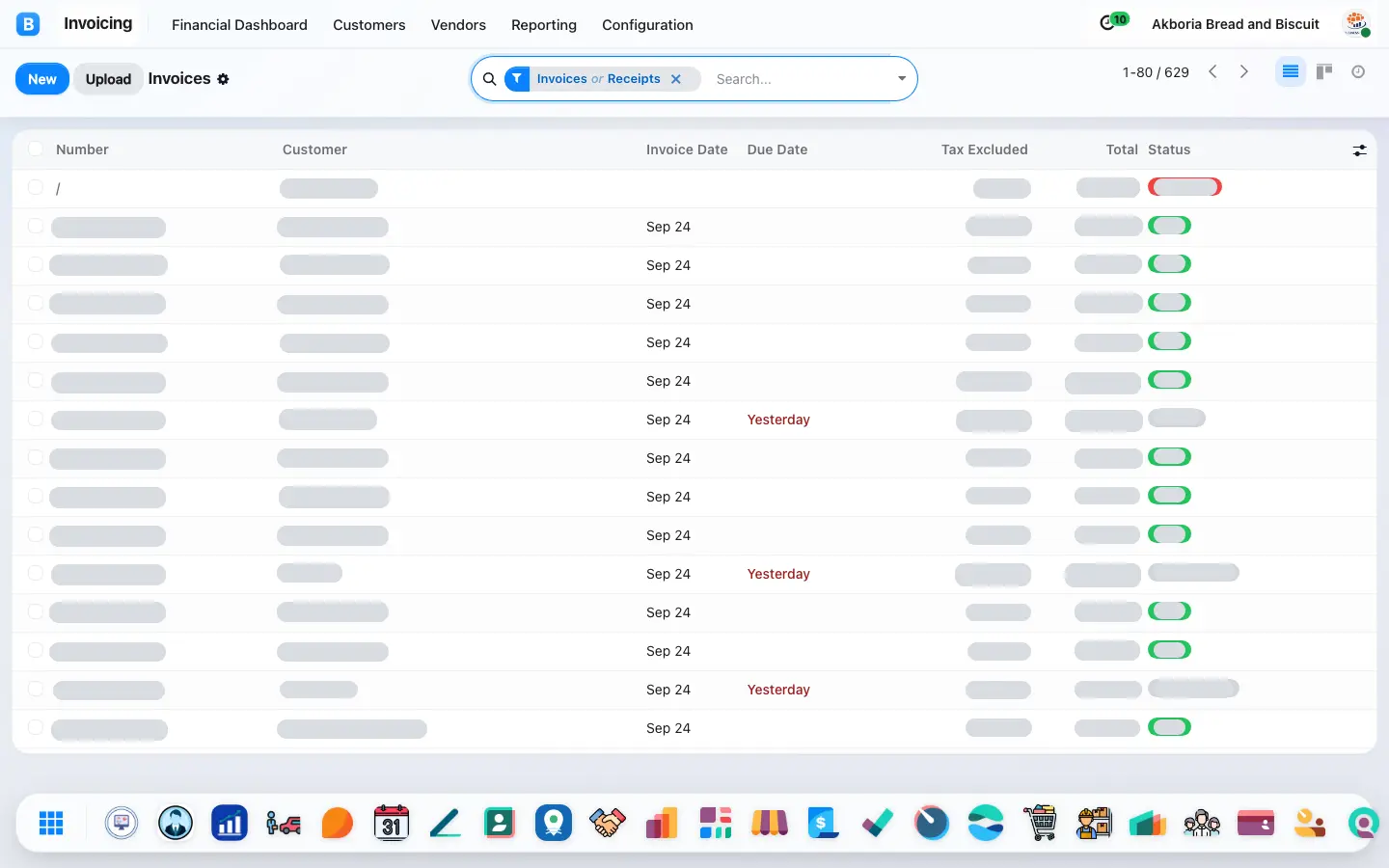Screen dimensions: 1389x868
Task: Focus the Search input field
Action: (801, 79)
